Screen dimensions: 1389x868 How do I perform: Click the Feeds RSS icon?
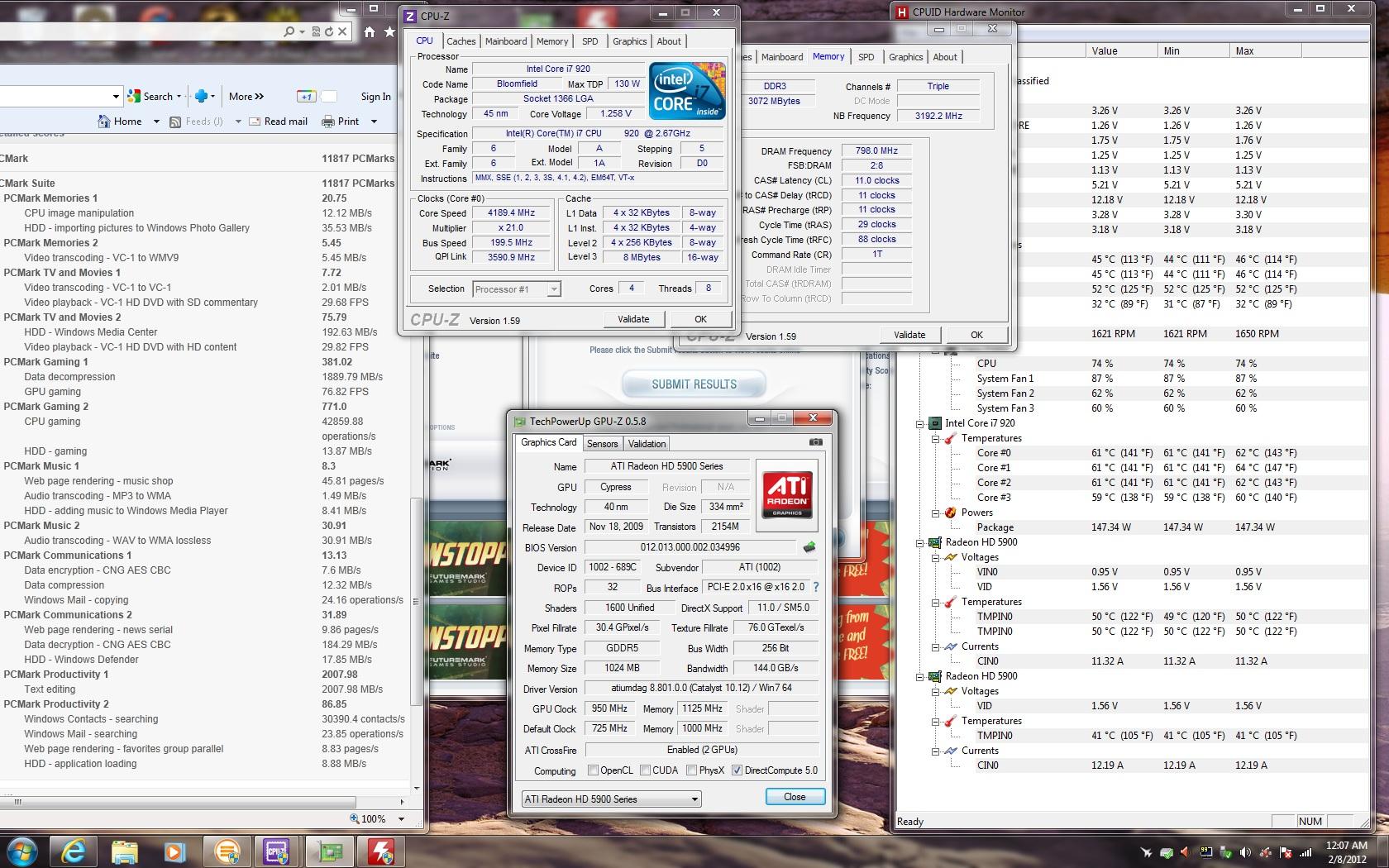(x=175, y=122)
